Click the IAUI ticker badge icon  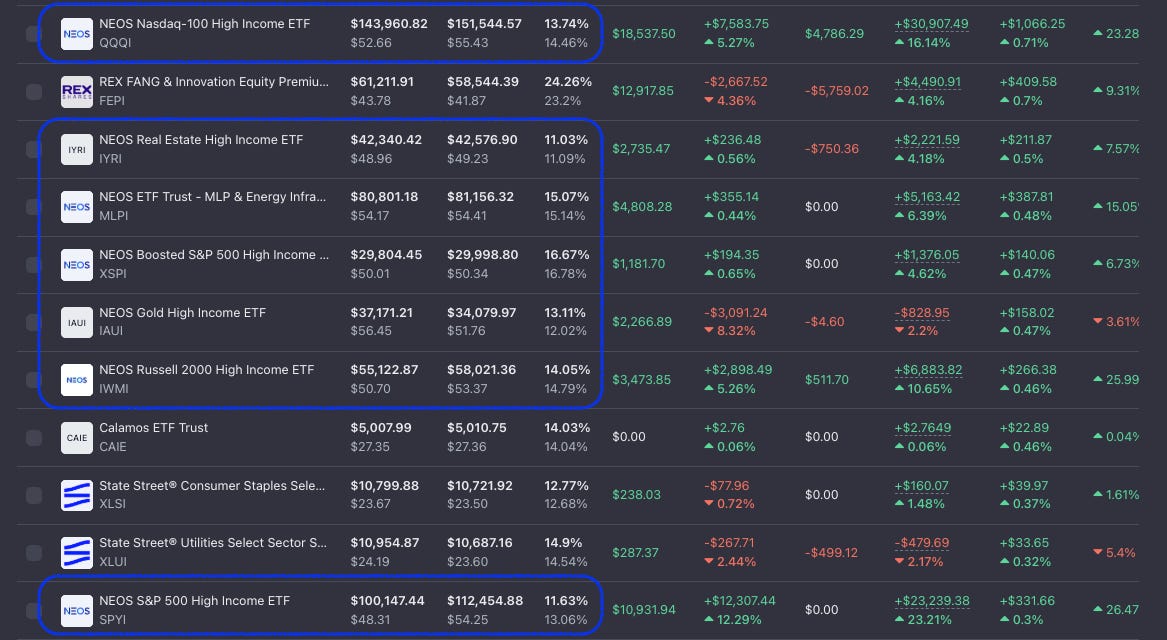(77, 322)
